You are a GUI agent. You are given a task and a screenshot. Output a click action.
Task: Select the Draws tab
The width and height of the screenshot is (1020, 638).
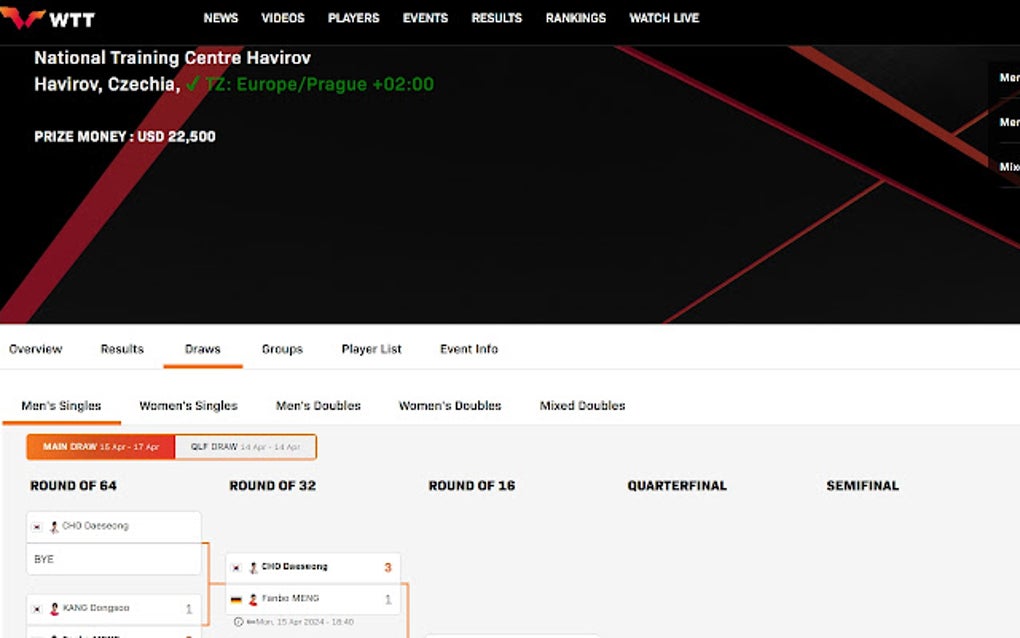coord(203,349)
